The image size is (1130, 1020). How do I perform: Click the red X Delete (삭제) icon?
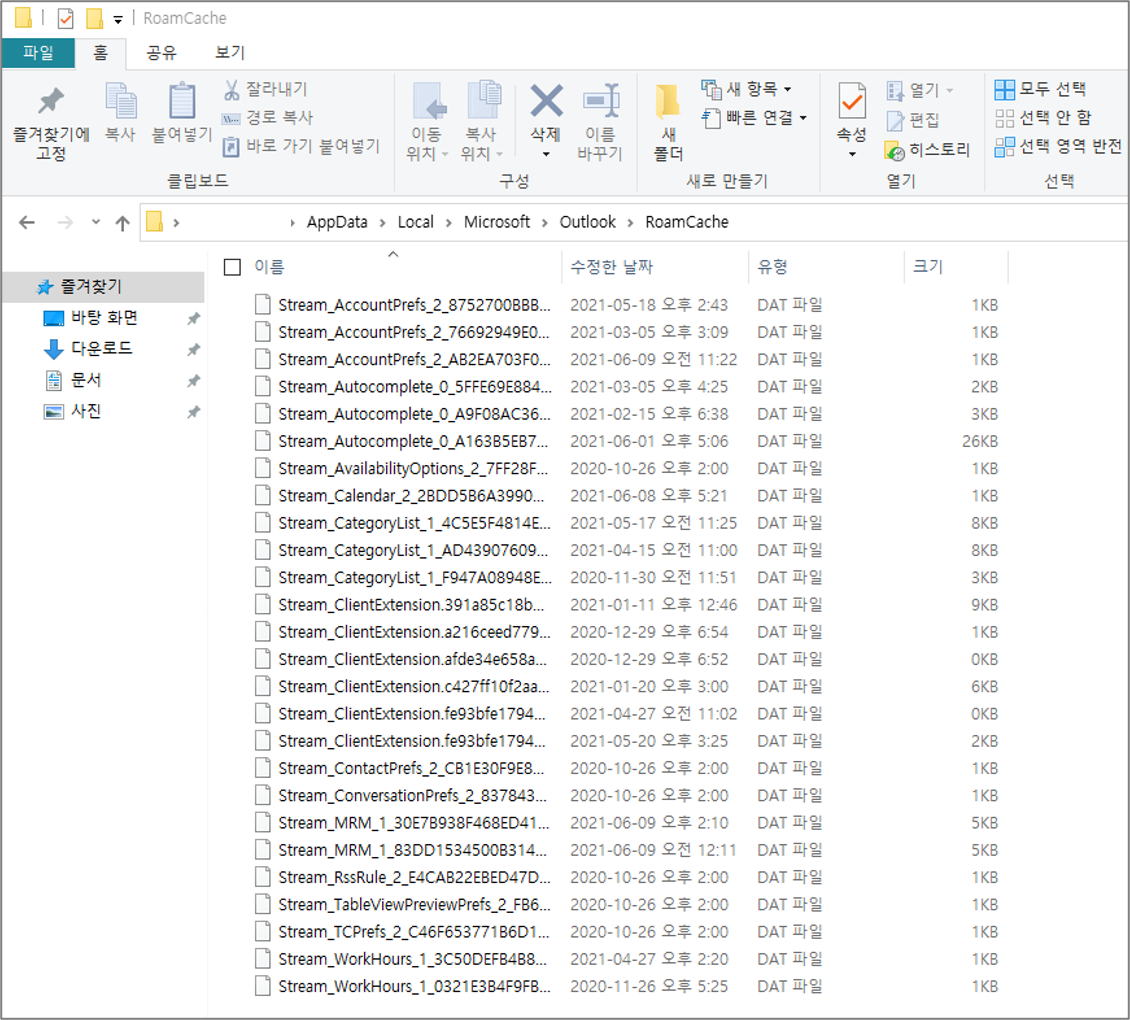[x=546, y=101]
